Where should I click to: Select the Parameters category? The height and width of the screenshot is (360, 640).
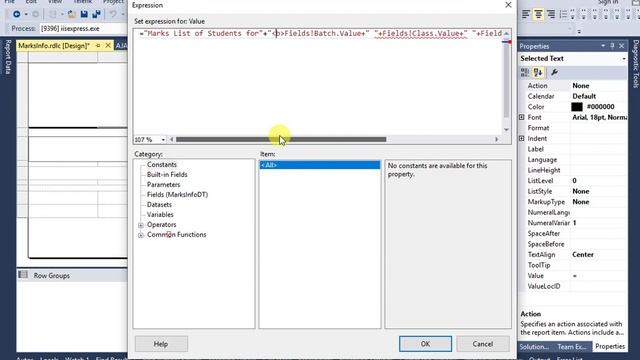pos(163,184)
